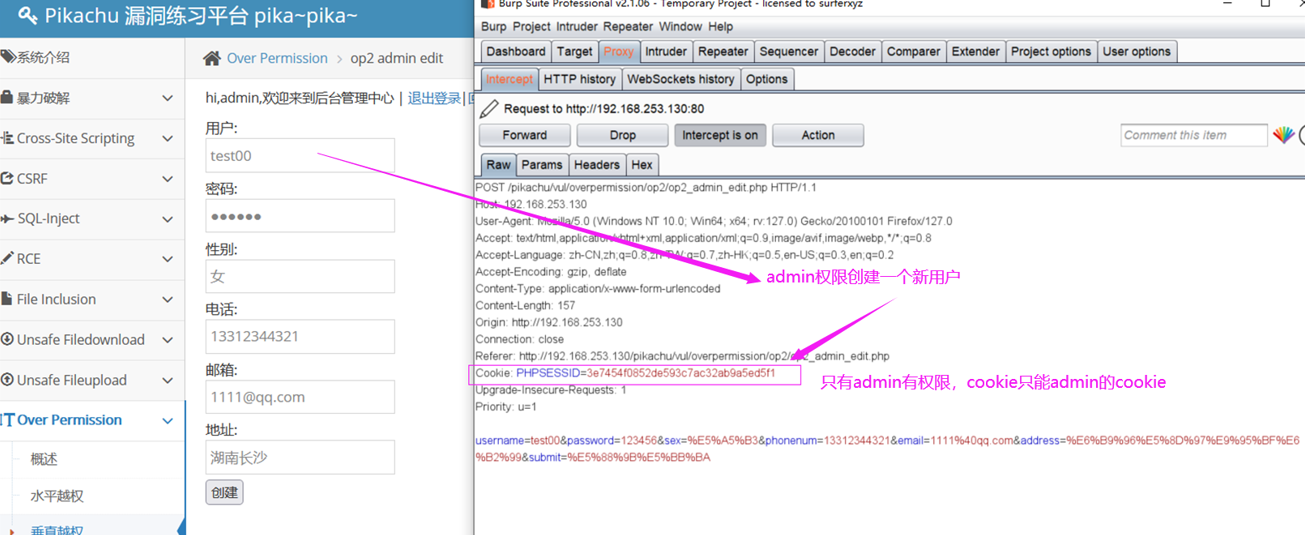Expand the RCE chevron
The image size is (1305, 535).
(167, 258)
